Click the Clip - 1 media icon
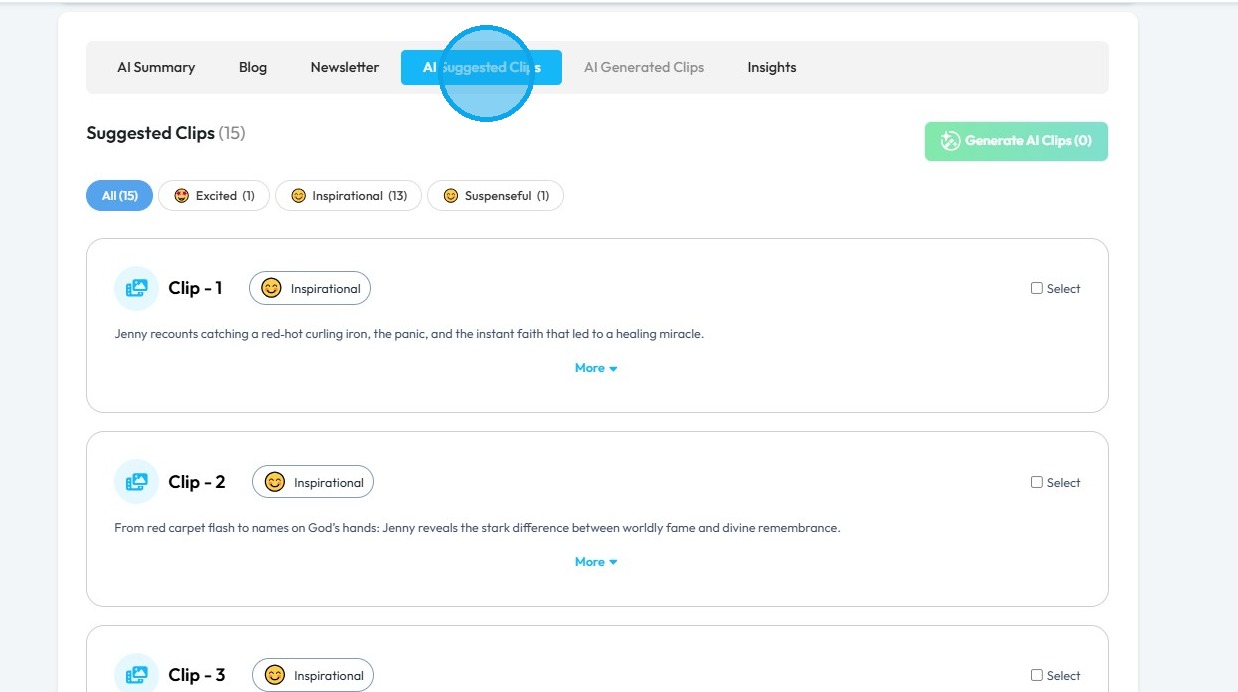 [136, 288]
